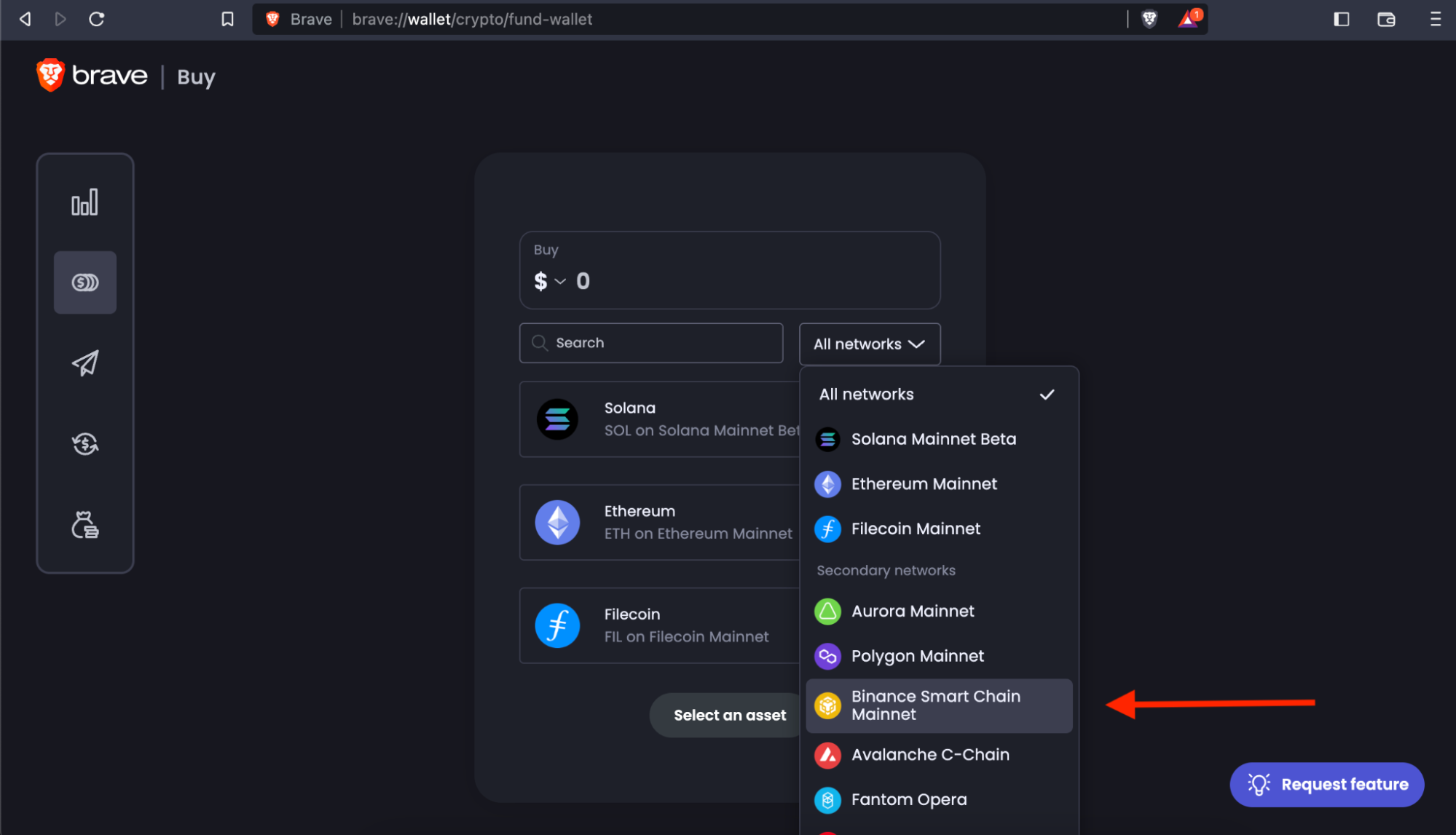Open the All networks dropdown
Screen dimensions: 1456x835
869,344
